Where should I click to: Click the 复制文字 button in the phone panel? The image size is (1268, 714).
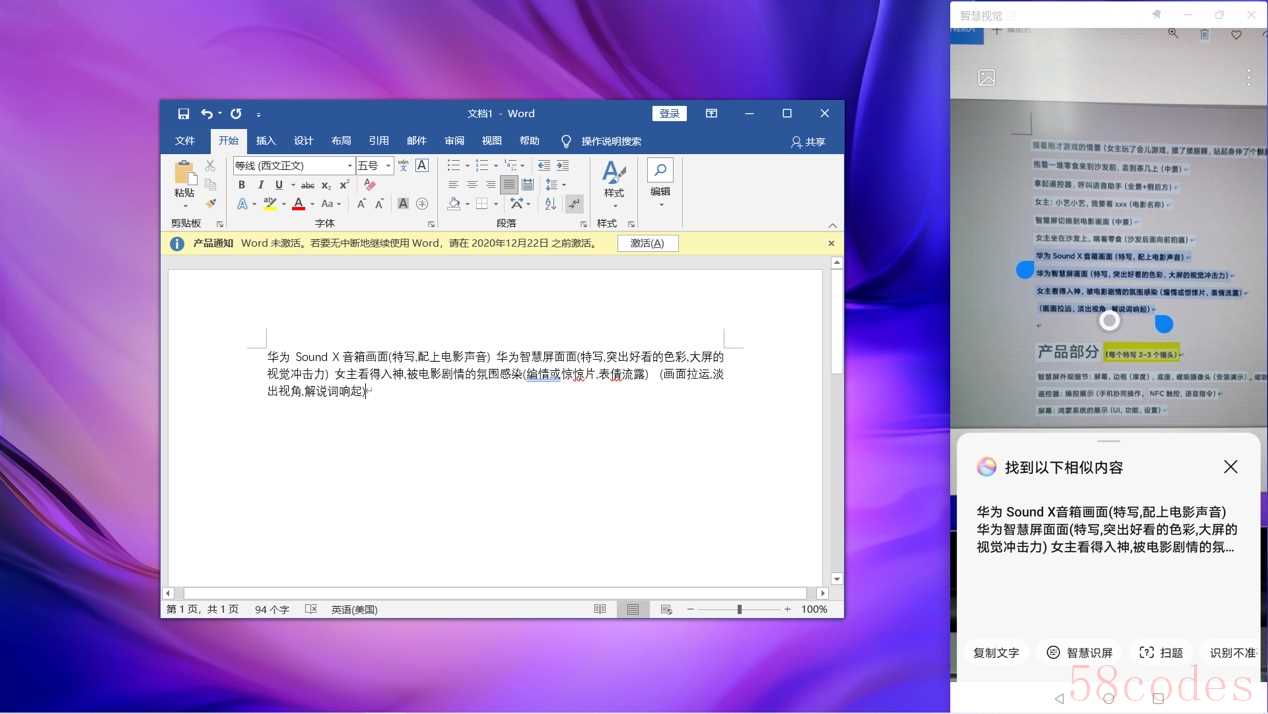[x=996, y=653]
